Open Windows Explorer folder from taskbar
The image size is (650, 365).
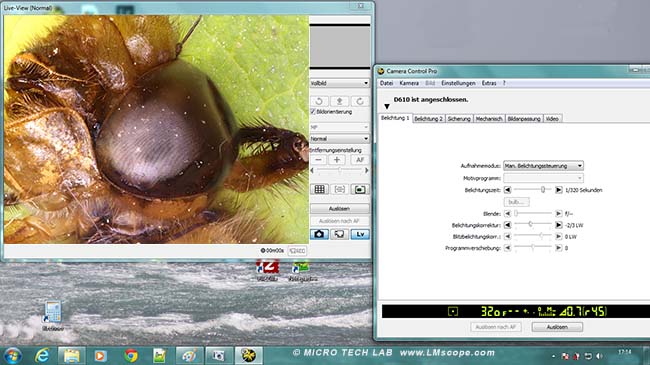[x=72, y=356]
